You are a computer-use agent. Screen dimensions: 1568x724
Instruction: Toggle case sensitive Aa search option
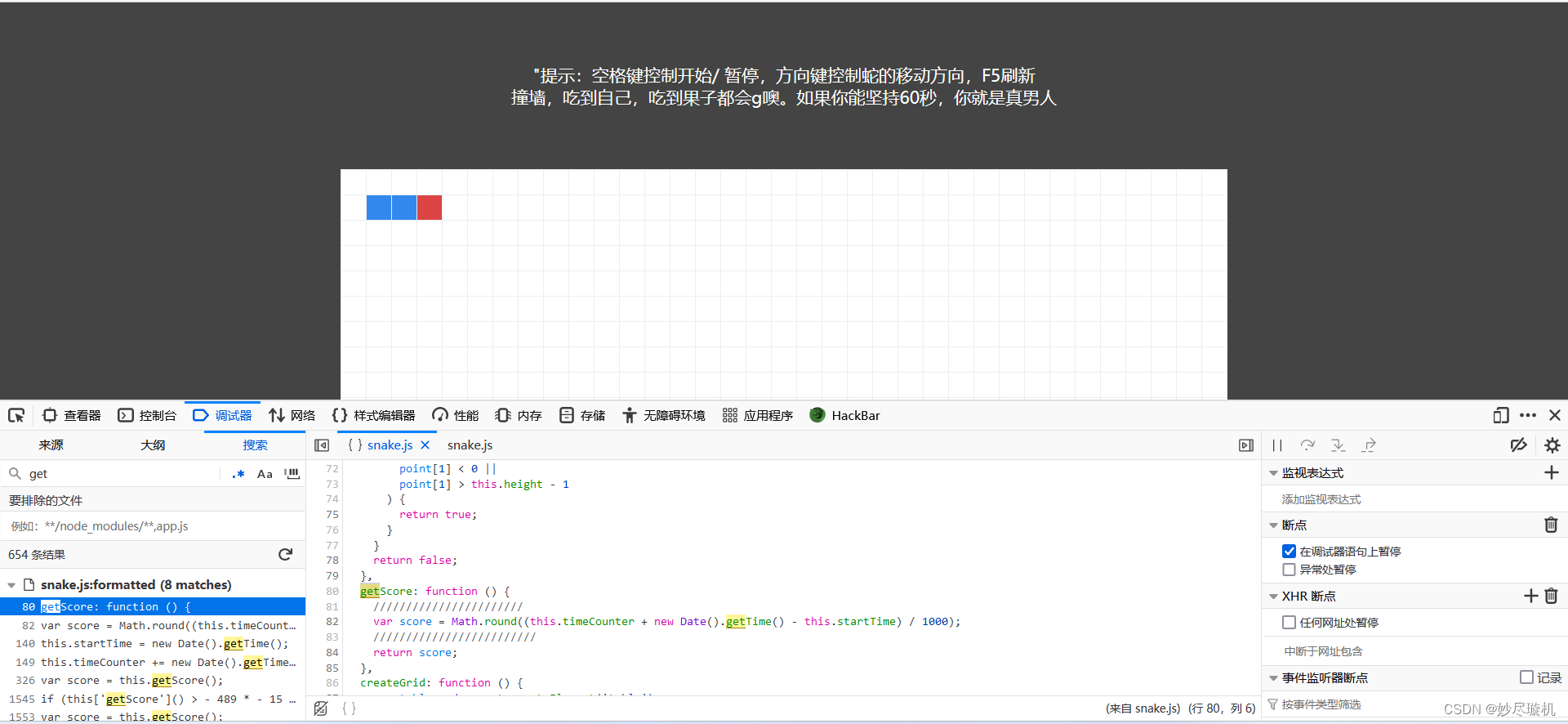click(265, 473)
